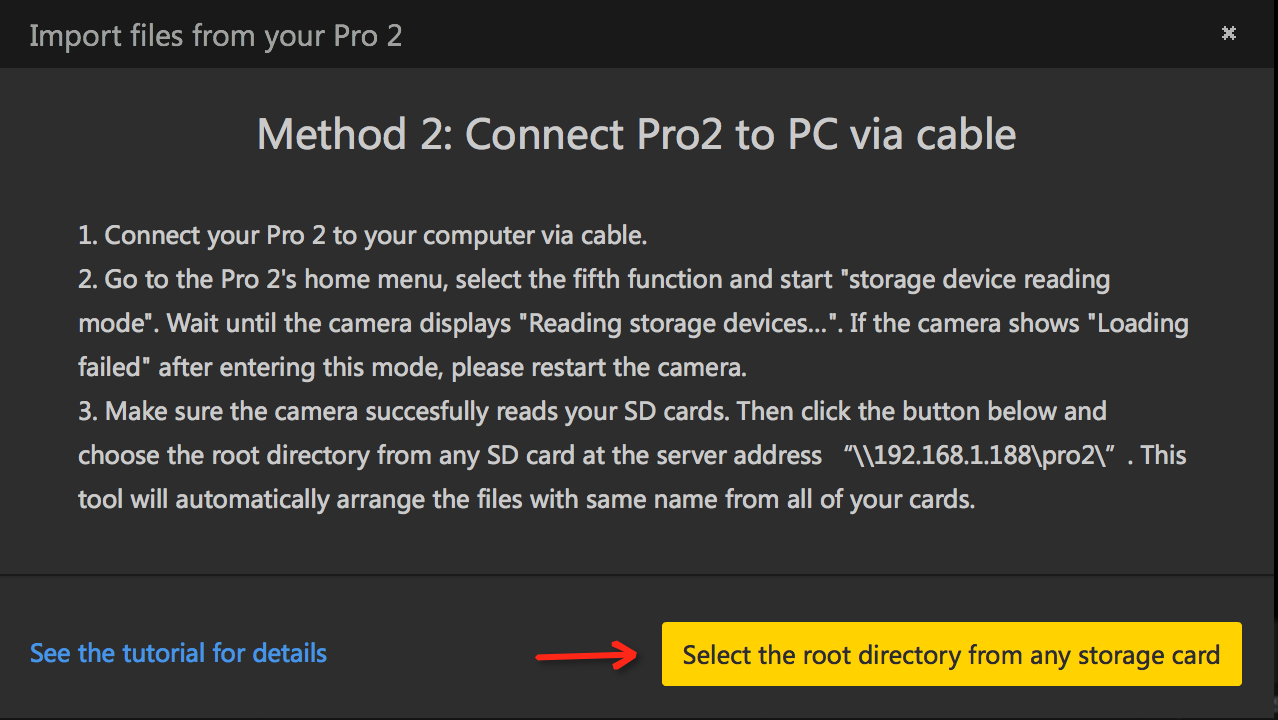Click the divider line above the footer

(639, 575)
